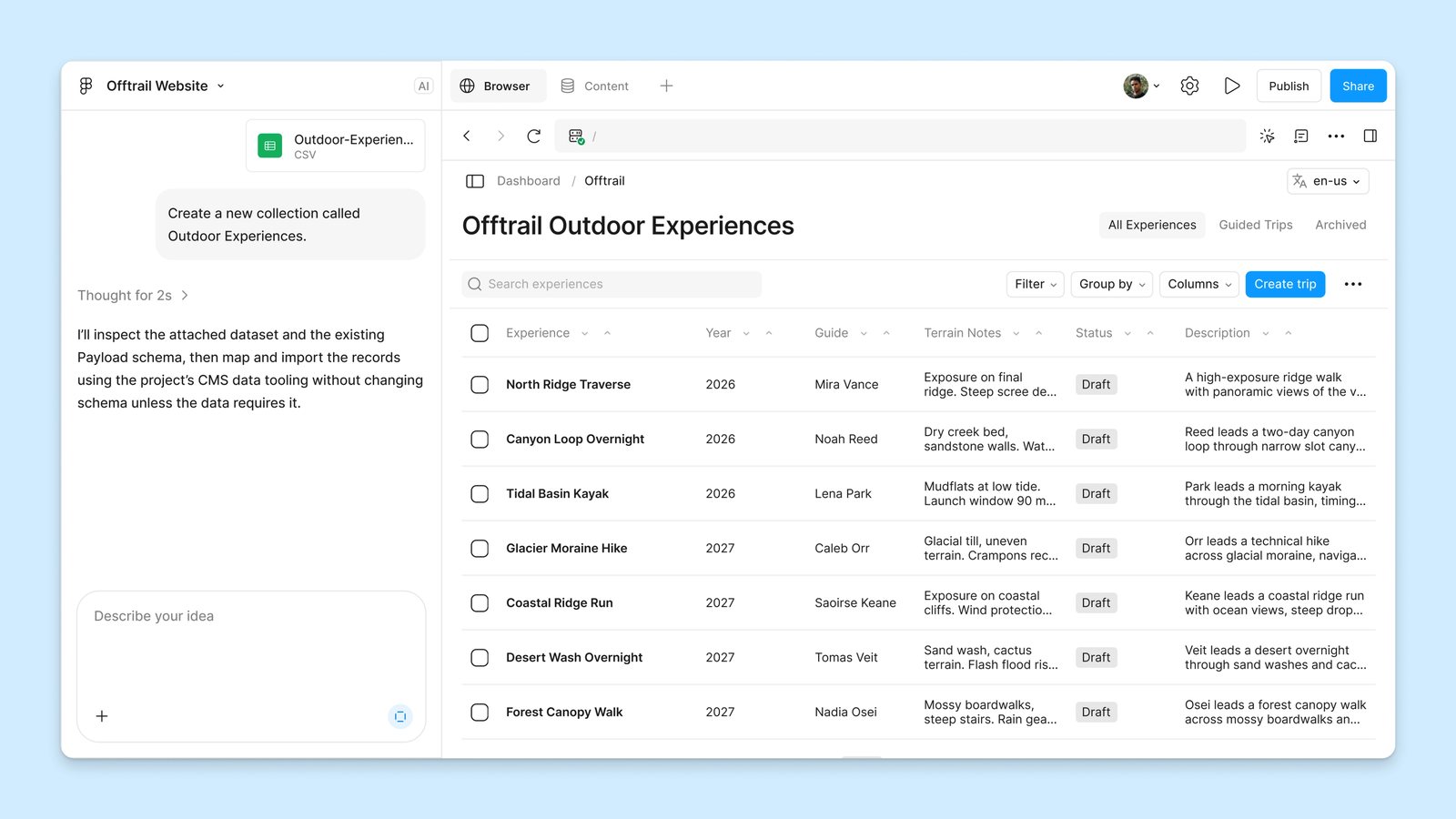
Task: Reload the browser preview page
Action: 534,136
